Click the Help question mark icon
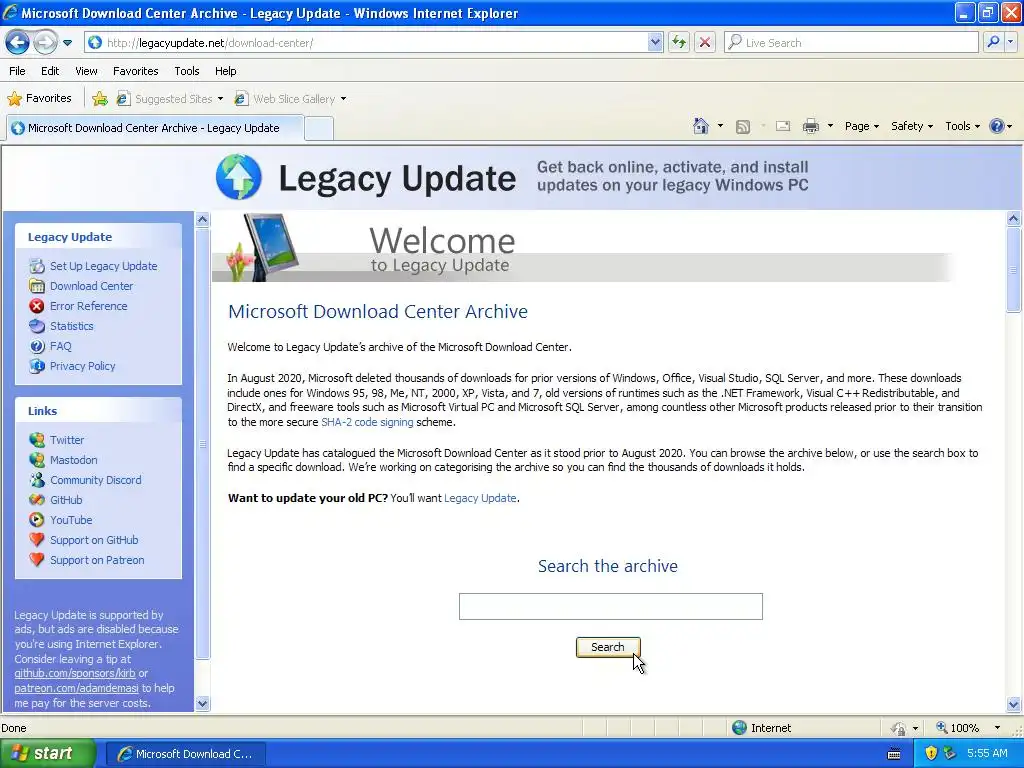 click(x=997, y=126)
